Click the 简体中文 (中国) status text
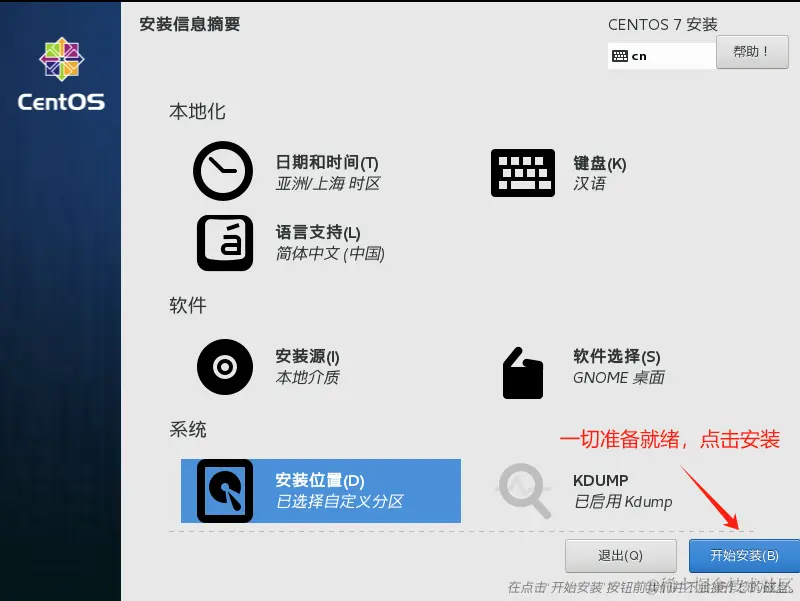This screenshot has height=601, width=800. (x=330, y=254)
